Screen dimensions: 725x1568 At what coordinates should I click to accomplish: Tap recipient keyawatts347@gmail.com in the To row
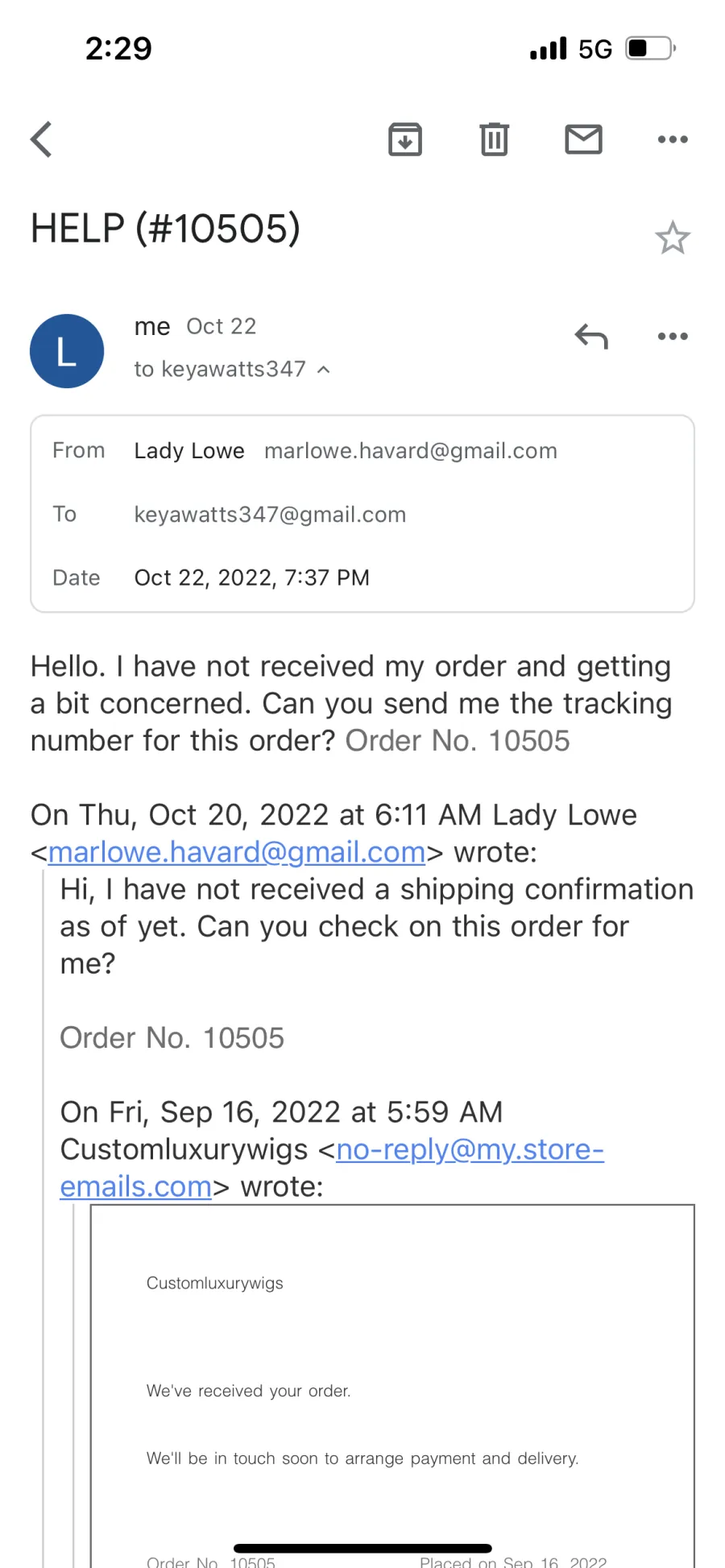(x=270, y=515)
